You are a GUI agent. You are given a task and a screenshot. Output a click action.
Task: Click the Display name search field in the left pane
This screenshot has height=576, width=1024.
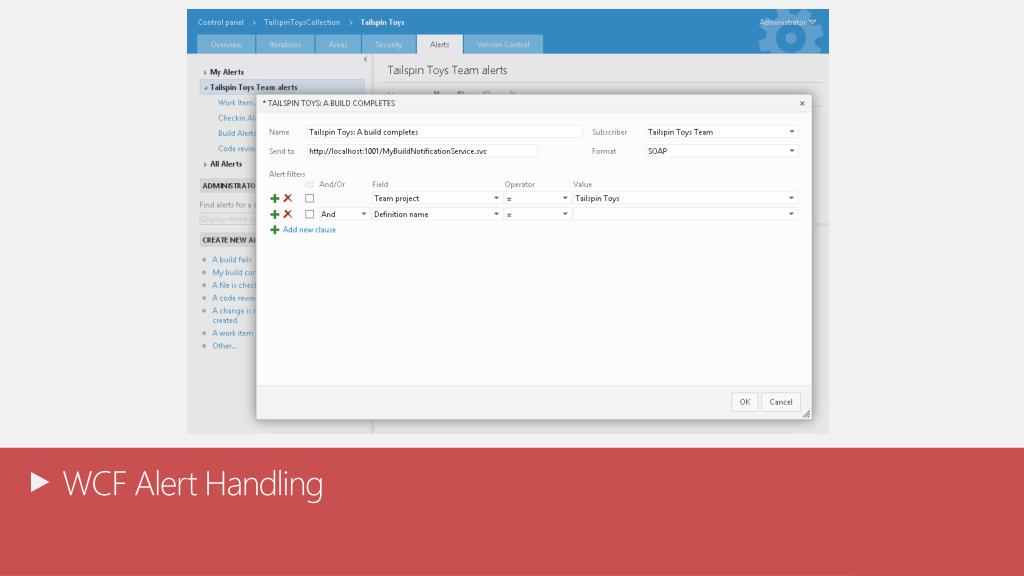228,219
